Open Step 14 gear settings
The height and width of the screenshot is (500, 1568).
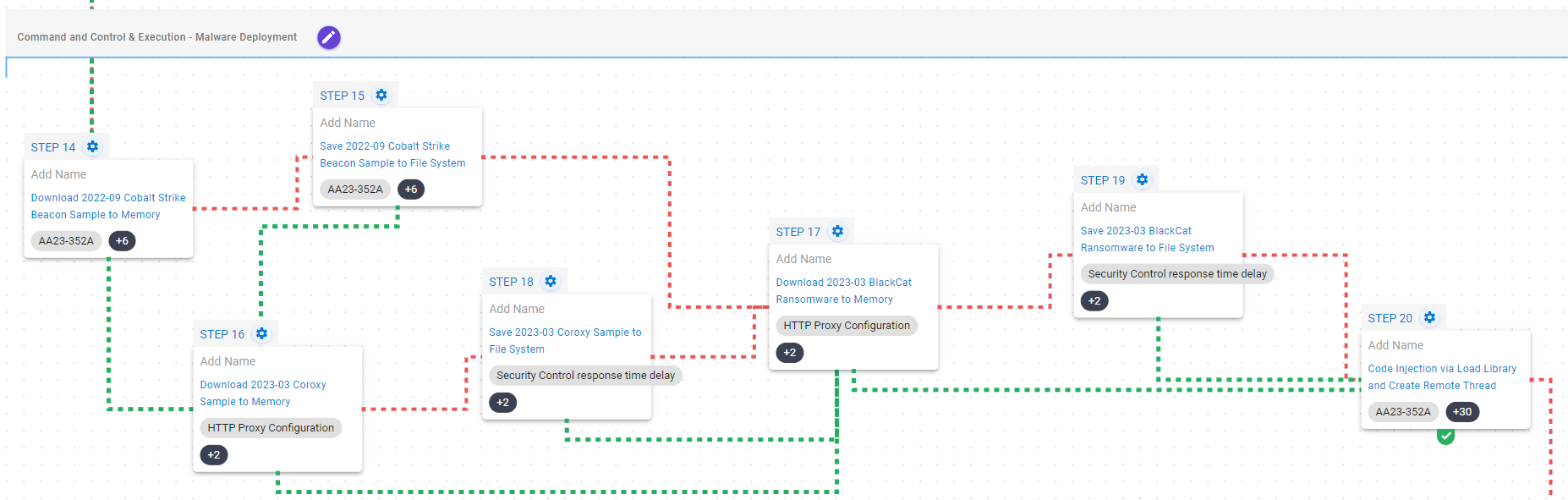(x=93, y=146)
